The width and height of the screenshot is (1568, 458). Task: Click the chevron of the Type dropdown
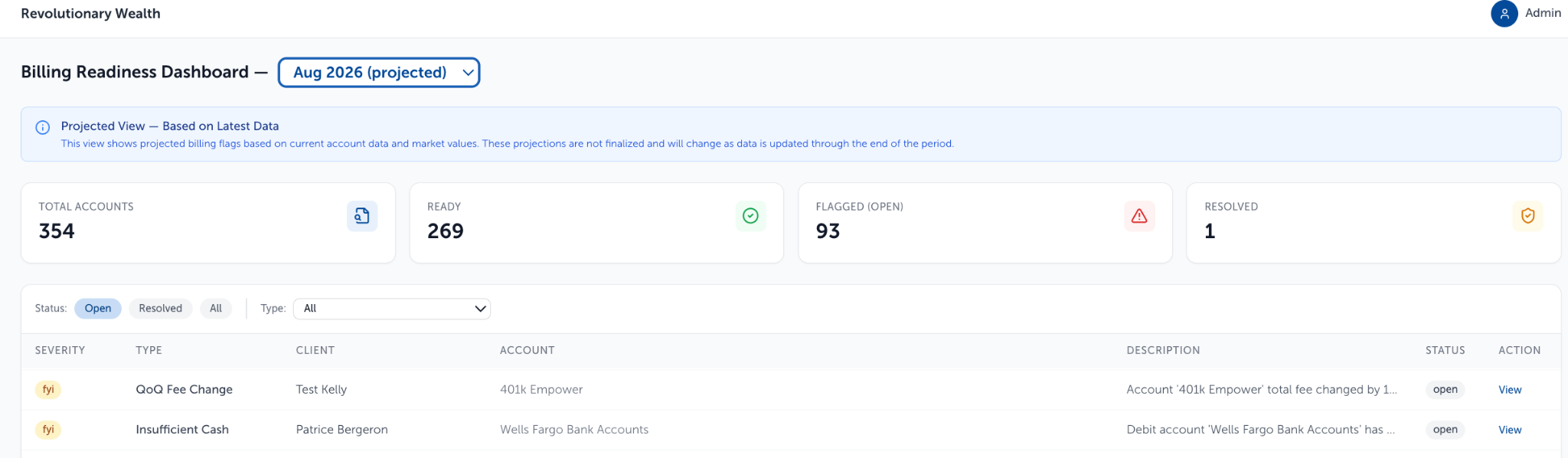(480, 309)
